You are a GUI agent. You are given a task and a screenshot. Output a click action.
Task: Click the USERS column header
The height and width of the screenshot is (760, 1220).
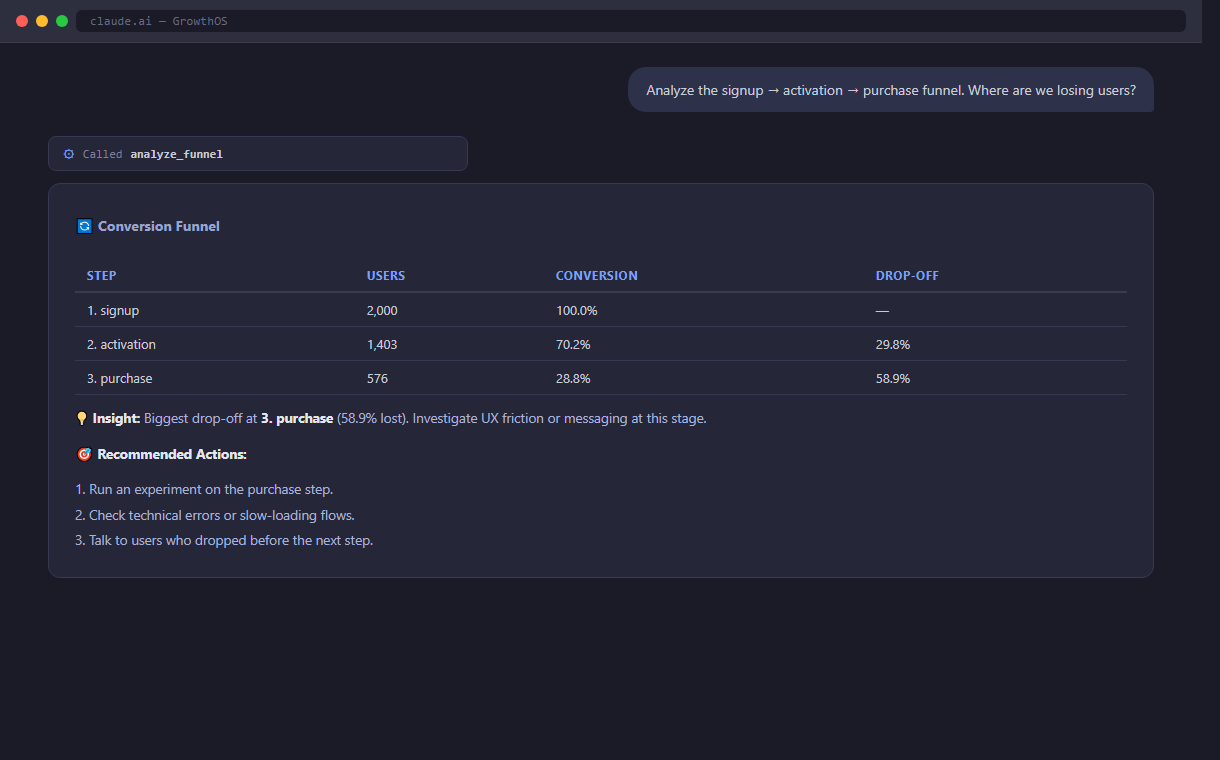tap(386, 276)
